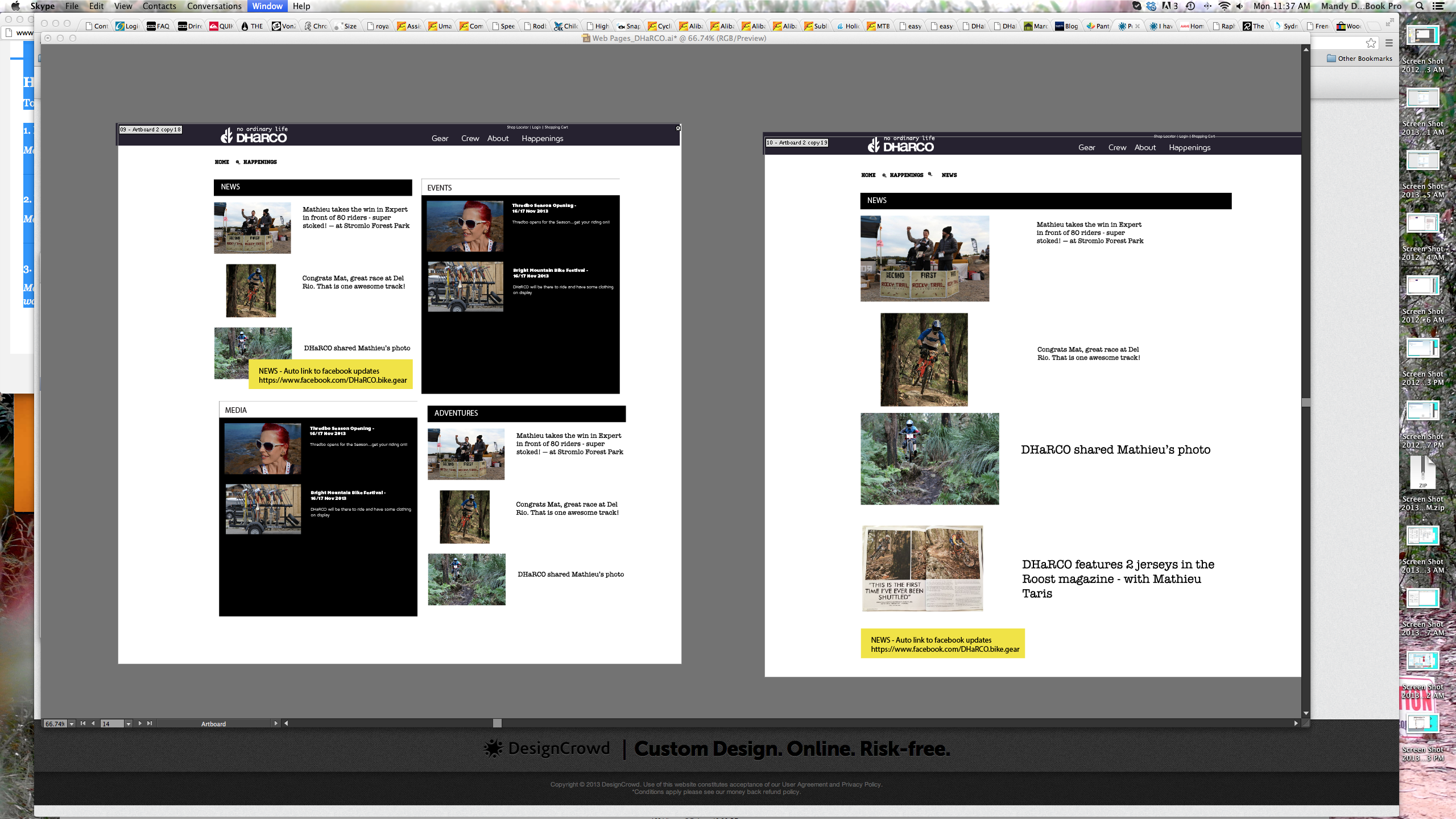Open Chrome hamburger menu icon
Screen dimensions: 1456x819
[1389, 43]
